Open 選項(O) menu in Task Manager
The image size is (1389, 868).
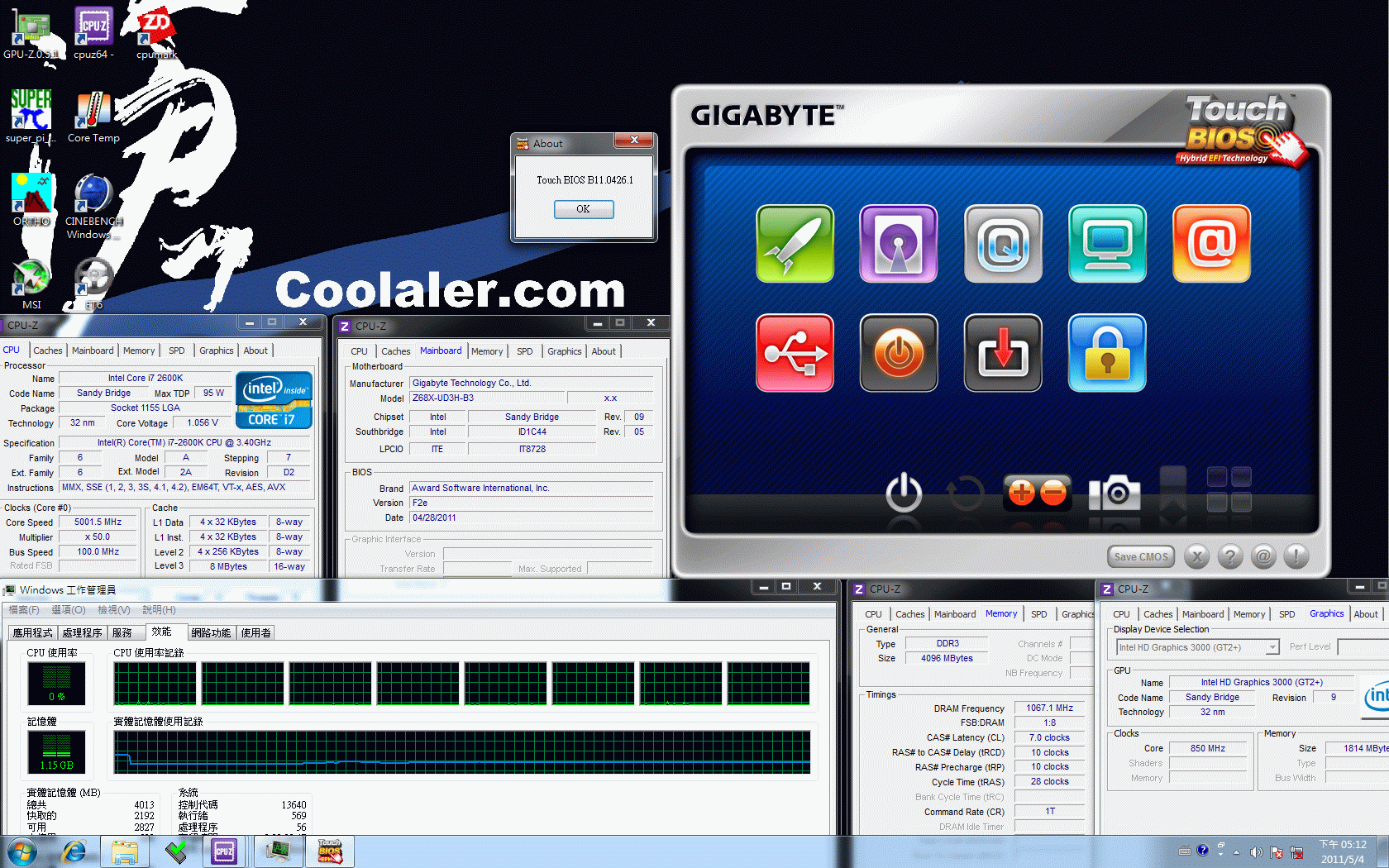tap(69, 610)
